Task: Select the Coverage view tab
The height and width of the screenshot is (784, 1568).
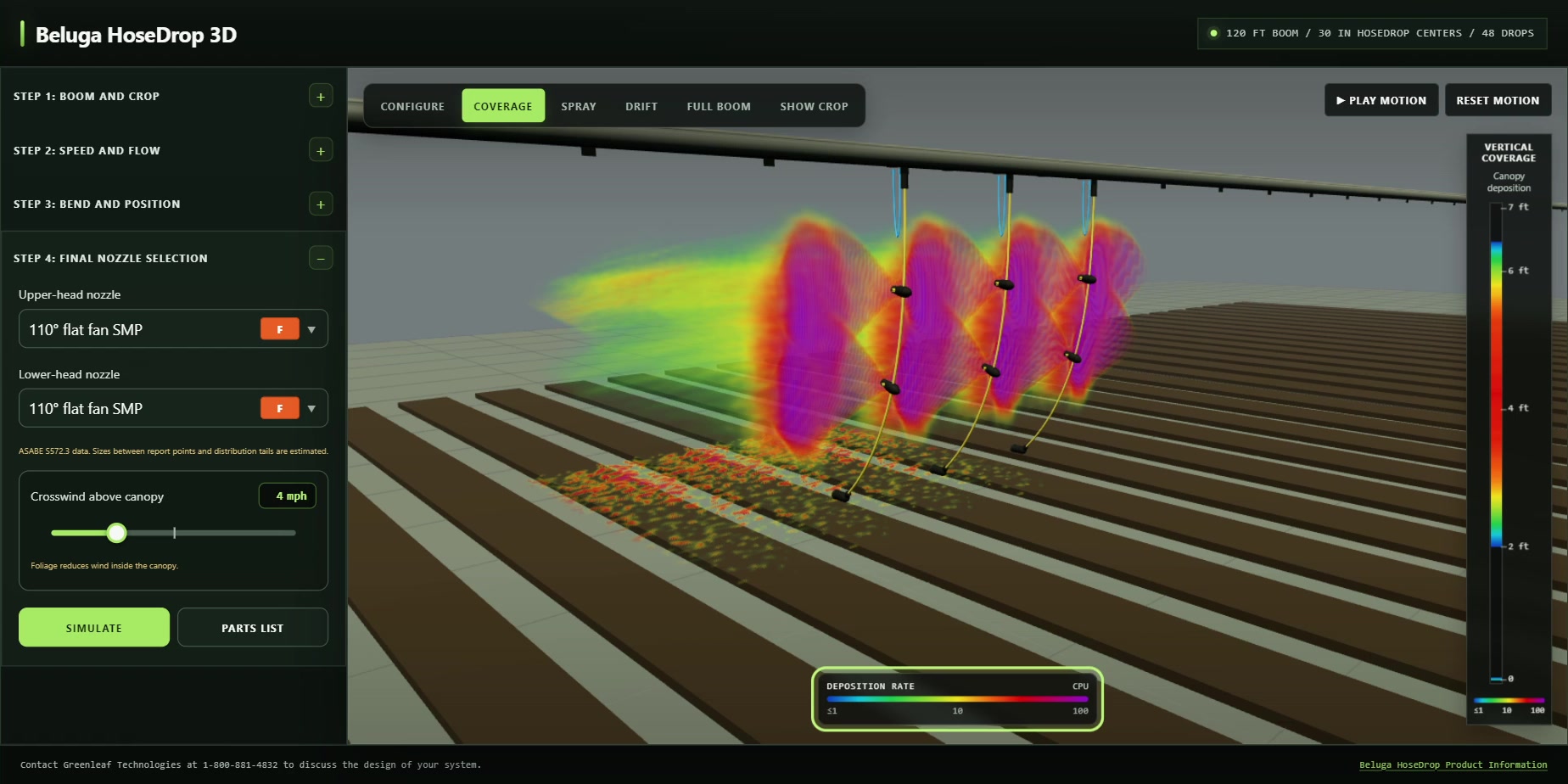Action: point(503,106)
